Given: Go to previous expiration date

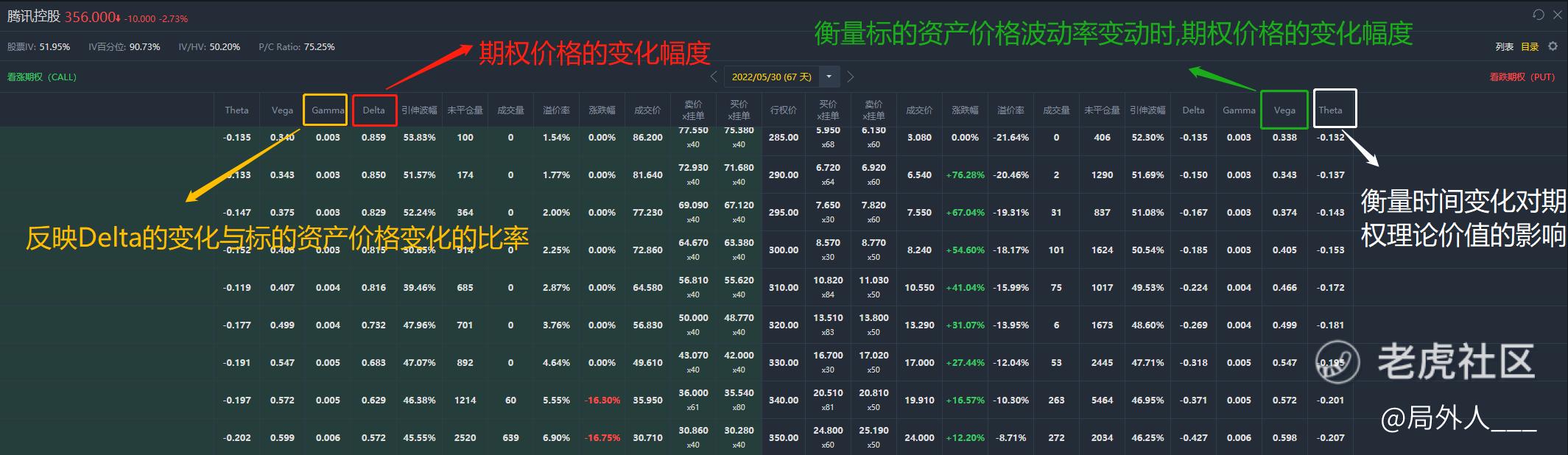Looking at the screenshot, I should 714,77.
